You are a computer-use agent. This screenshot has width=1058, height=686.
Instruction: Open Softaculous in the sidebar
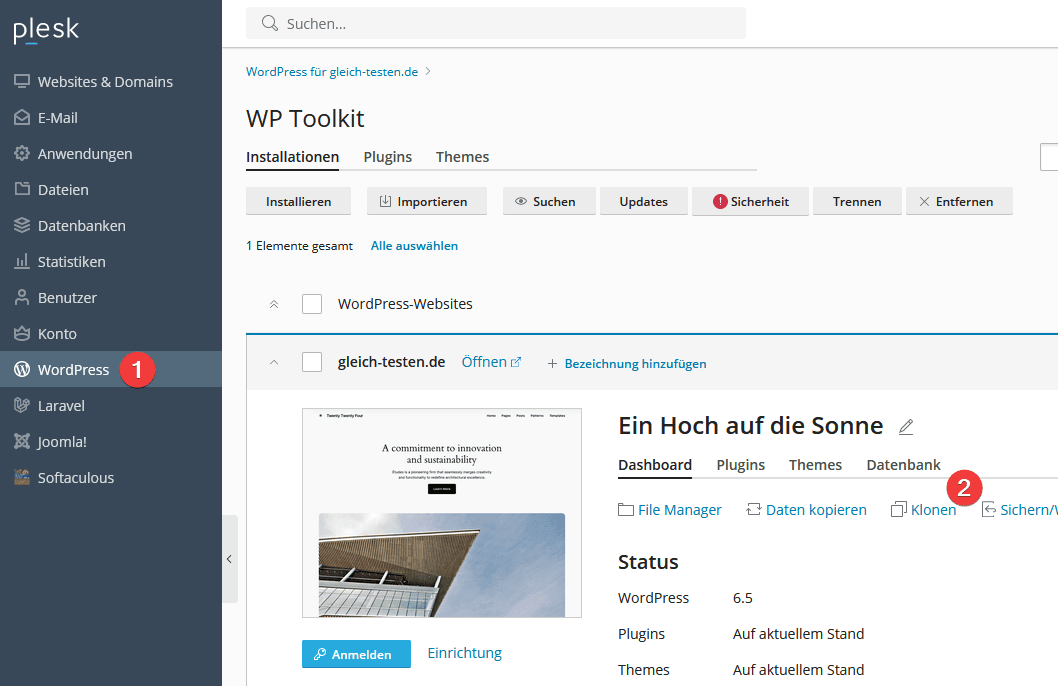point(21,478)
